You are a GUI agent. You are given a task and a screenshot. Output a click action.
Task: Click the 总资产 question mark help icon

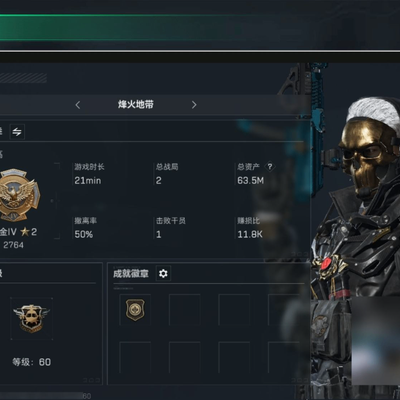tap(270, 167)
